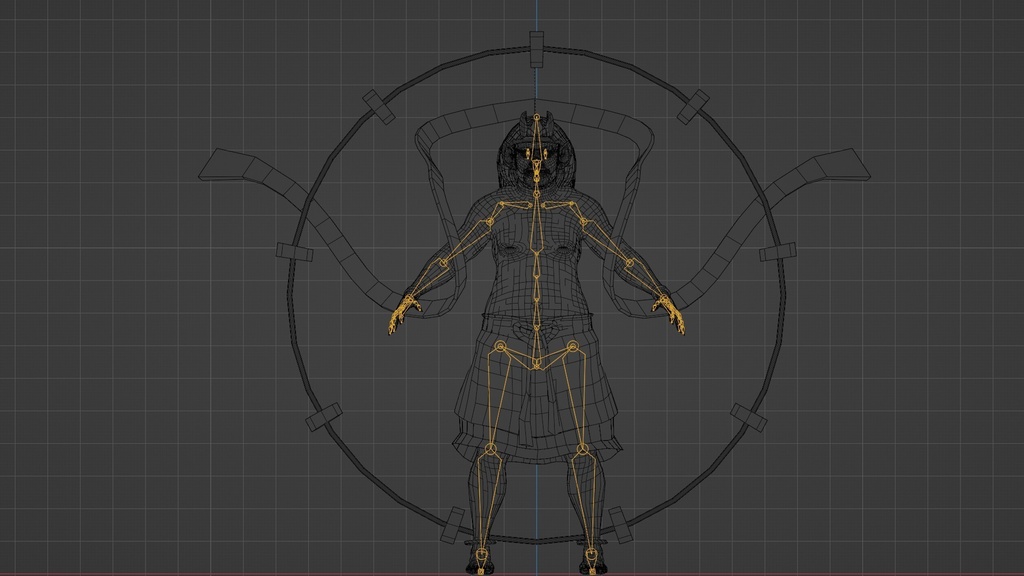The height and width of the screenshot is (576, 1024).
Task: Select the shoulder joint on screen-right arm
Action: coord(584,223)
